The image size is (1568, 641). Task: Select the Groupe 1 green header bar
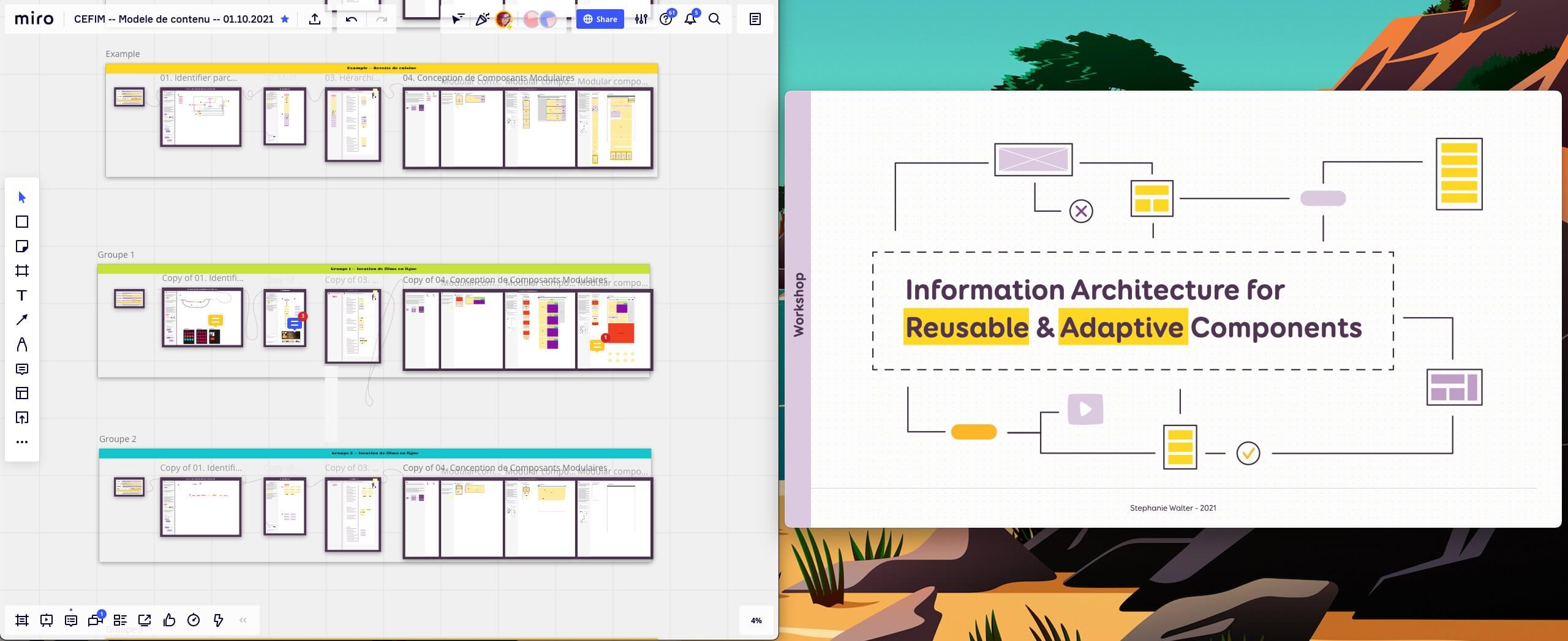coord(374,269)
